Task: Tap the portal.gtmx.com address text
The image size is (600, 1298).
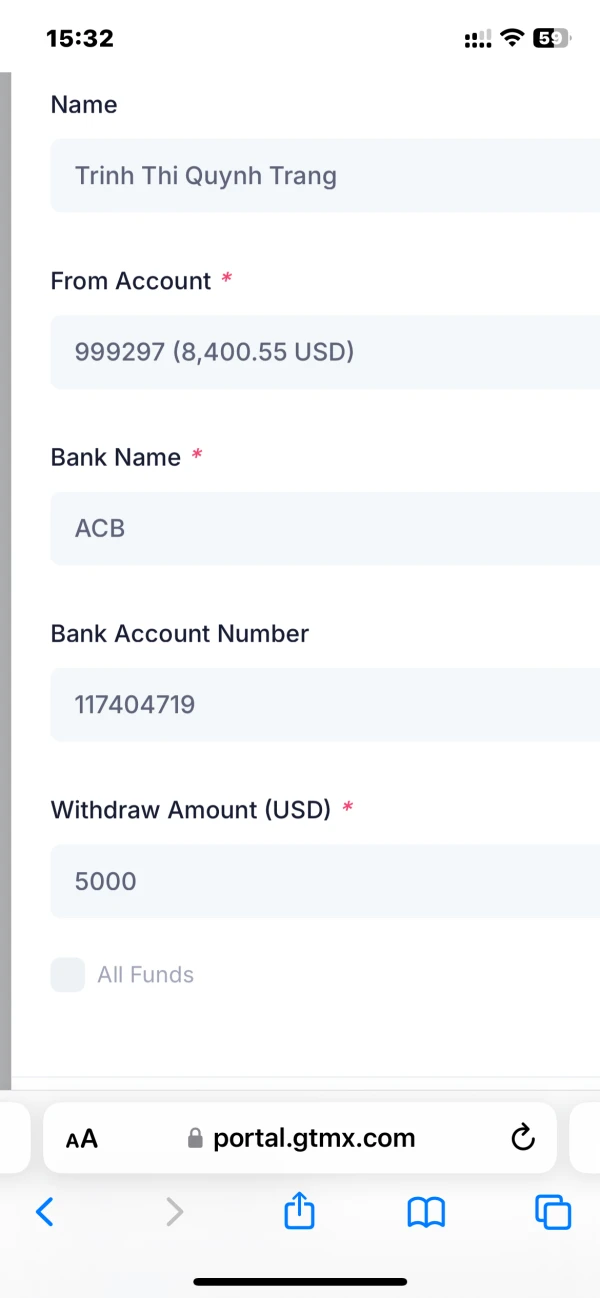Action: (314, 1138)
